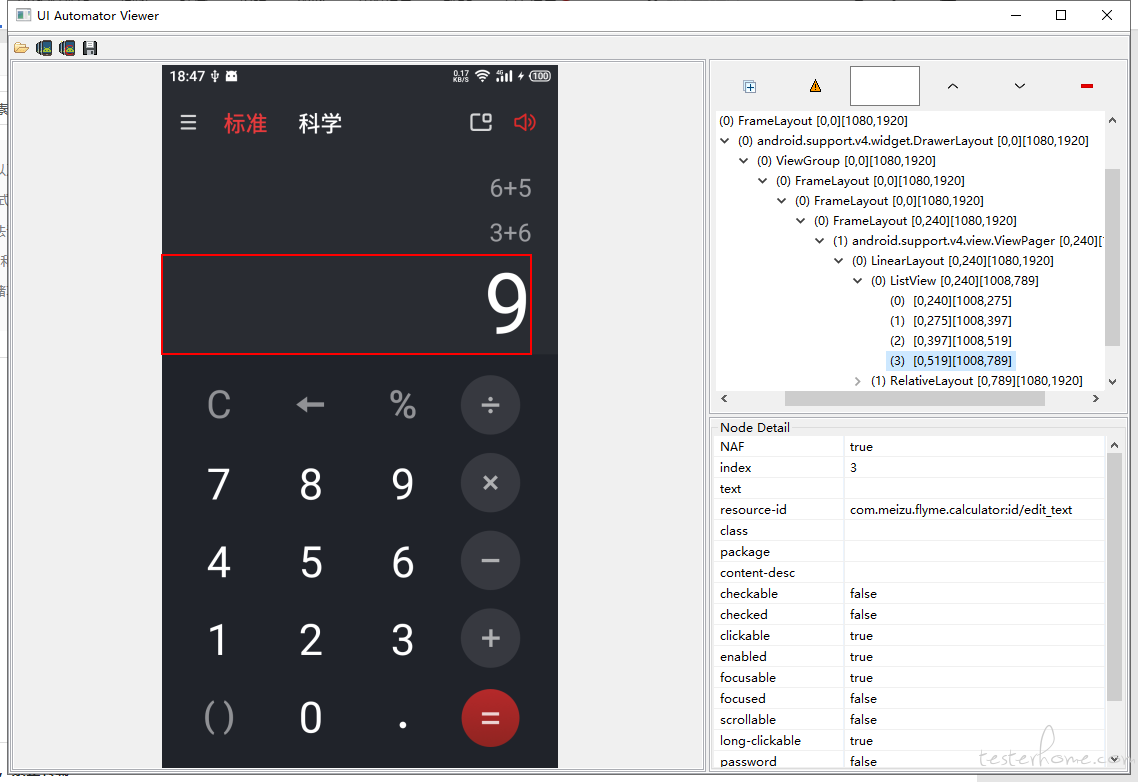
Task: Toggle the NAF nodes warning icon
Action: [x=816, y=86]
